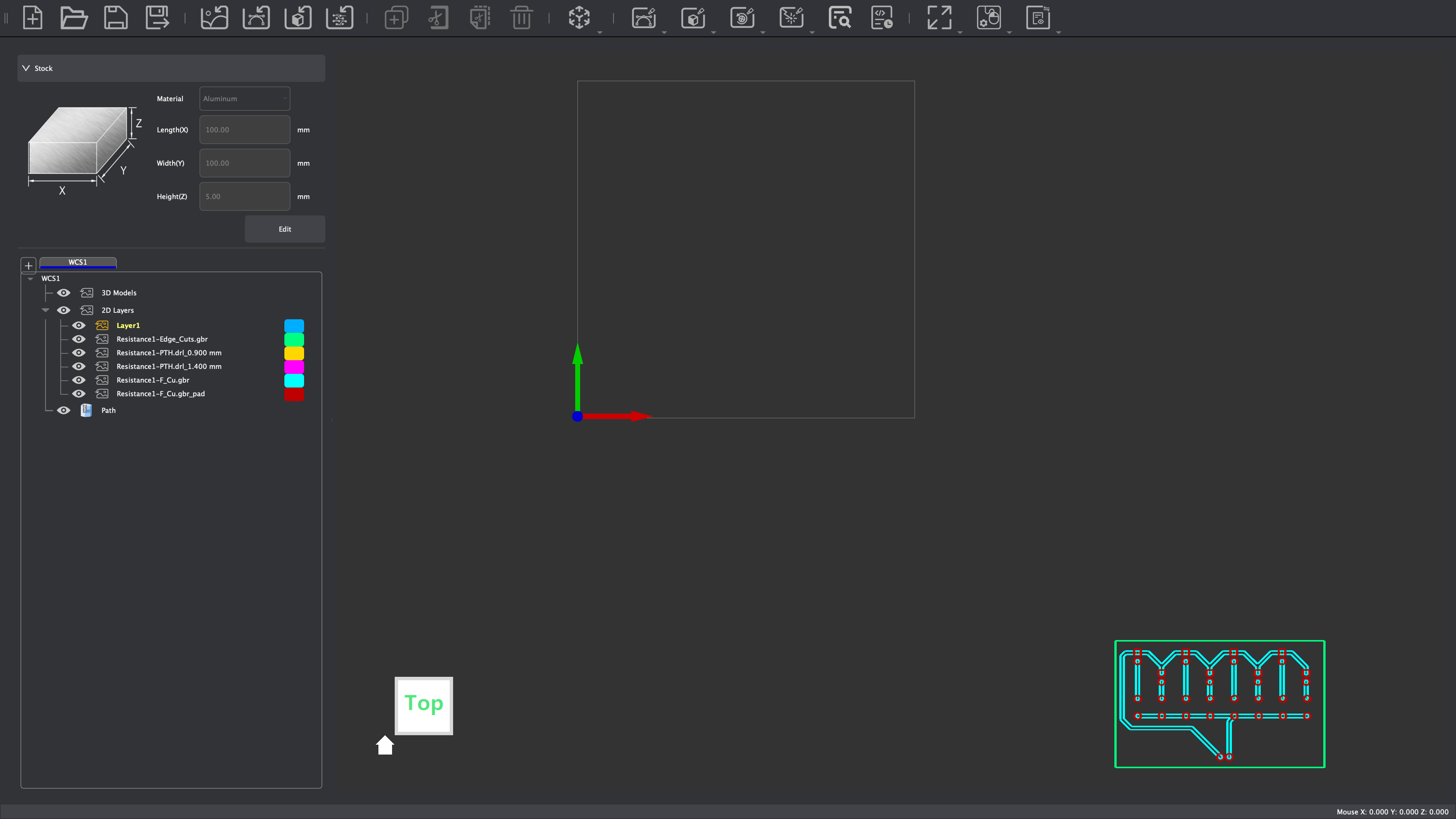Collapse the Stock panel

25,68
